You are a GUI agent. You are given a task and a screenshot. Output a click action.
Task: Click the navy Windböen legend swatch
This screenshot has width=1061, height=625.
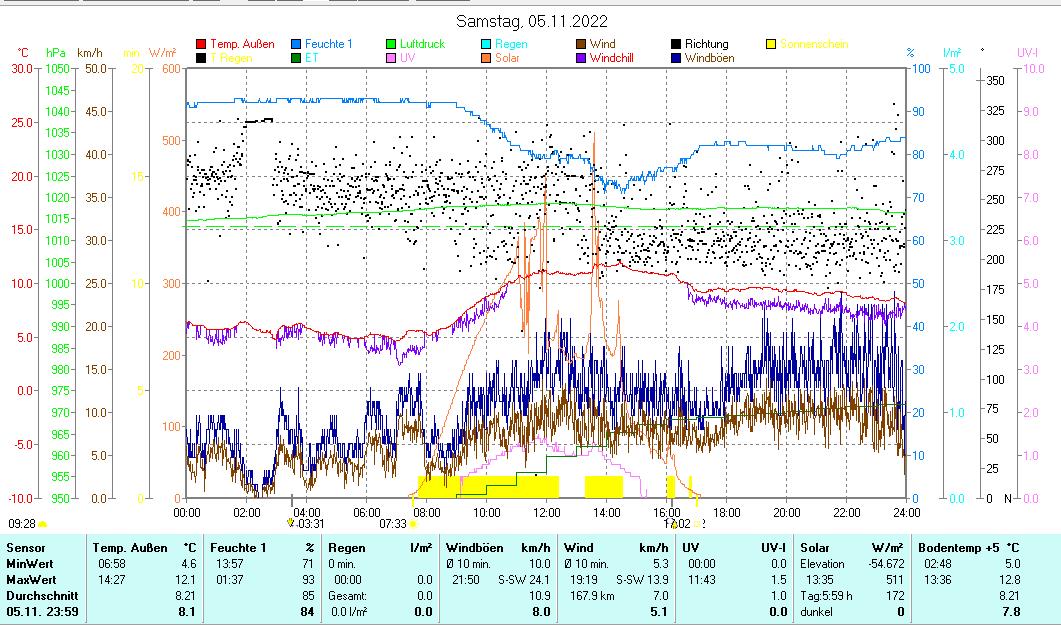tap(675, 58)
